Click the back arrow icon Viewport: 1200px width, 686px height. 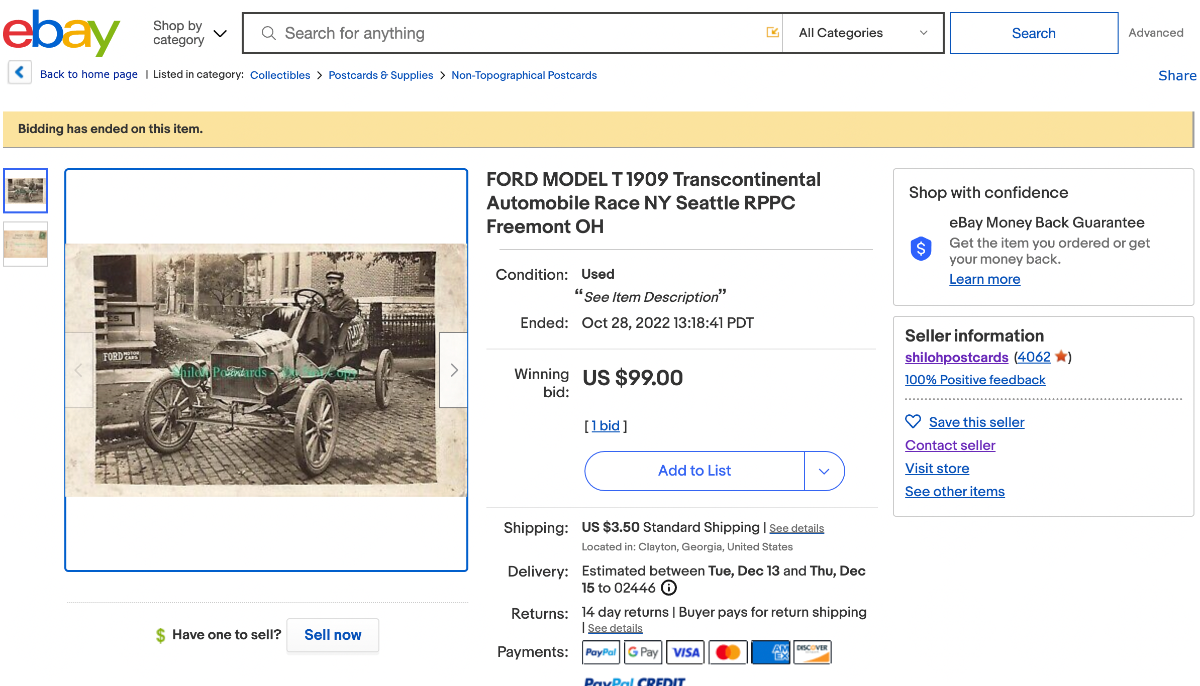pyautogui.click(x=19, y=73)
